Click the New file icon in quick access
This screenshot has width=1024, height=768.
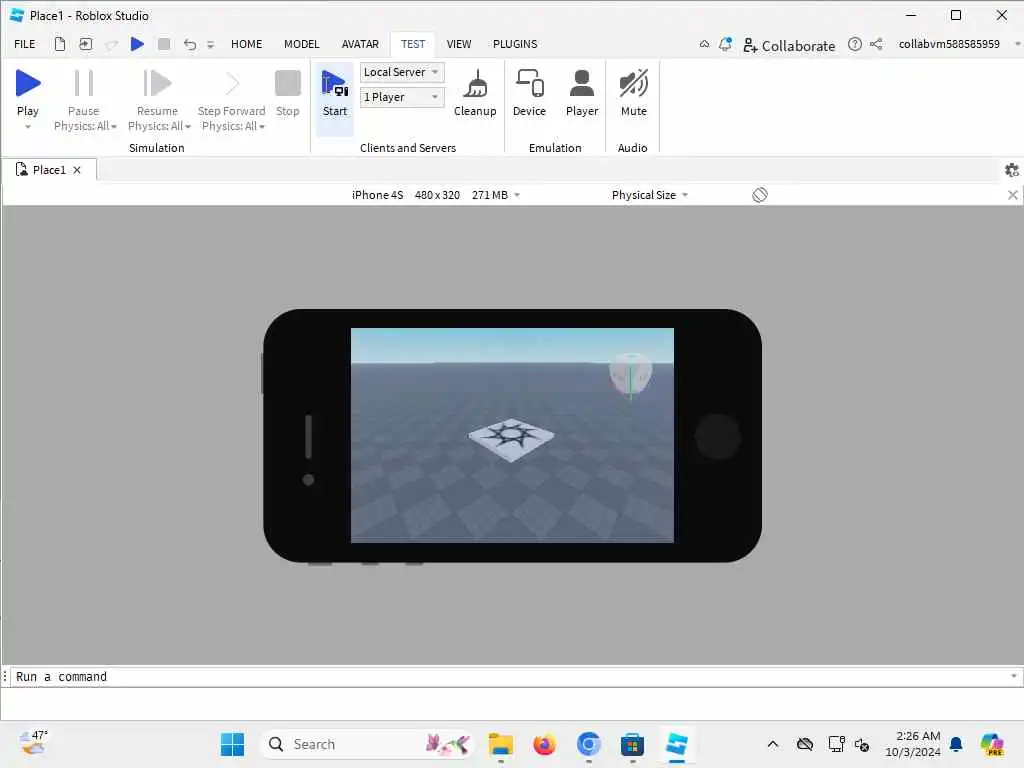[59, 44]
